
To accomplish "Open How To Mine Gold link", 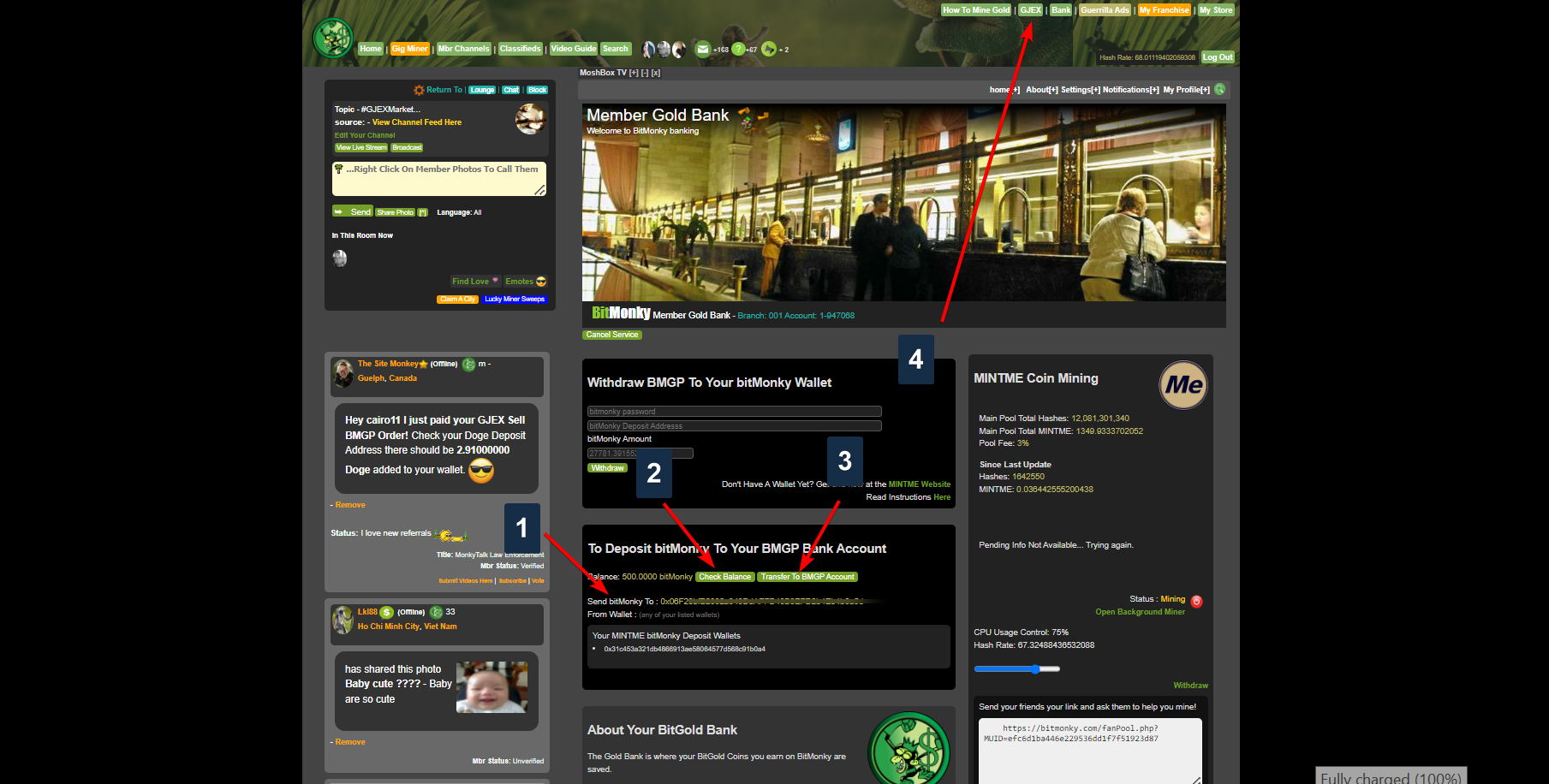I will 976,10.
